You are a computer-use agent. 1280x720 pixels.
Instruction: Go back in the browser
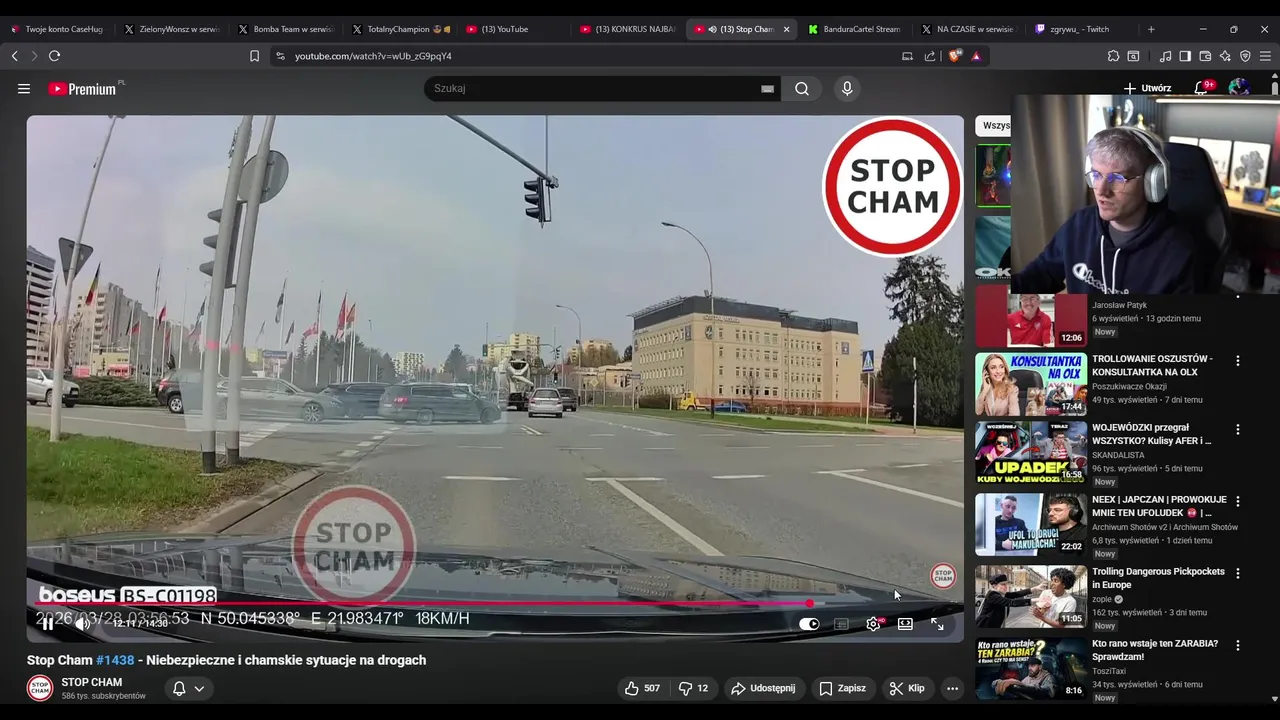(x=14, y=56)
